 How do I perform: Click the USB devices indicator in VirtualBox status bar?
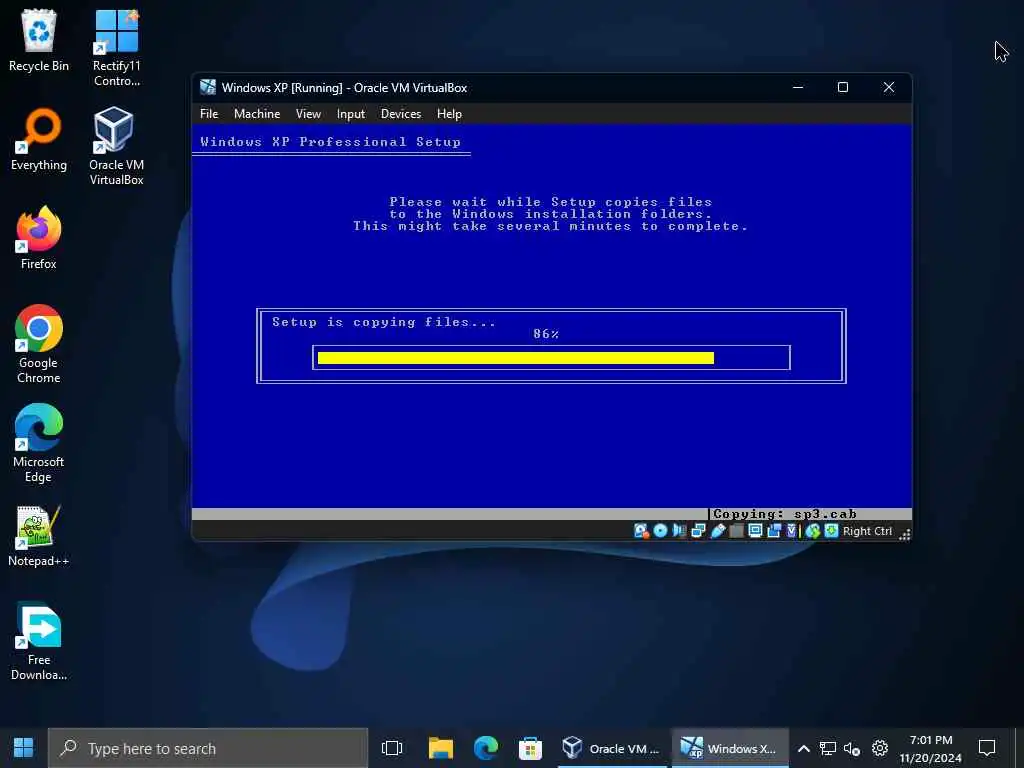click(x=718, y=531)
